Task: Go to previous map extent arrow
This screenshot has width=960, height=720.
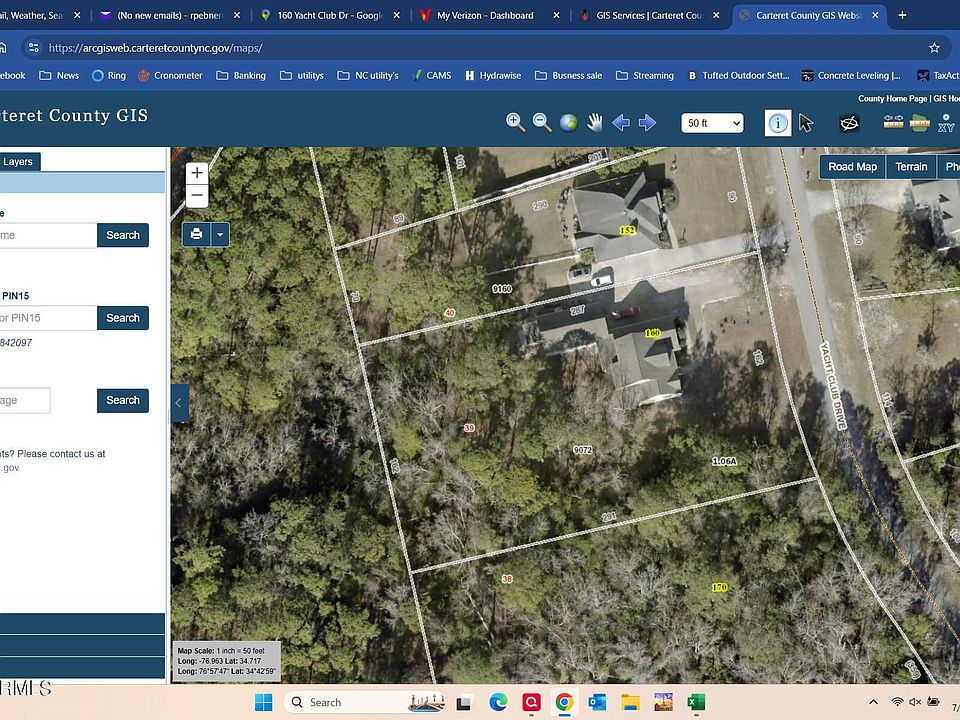Action: 621,122
